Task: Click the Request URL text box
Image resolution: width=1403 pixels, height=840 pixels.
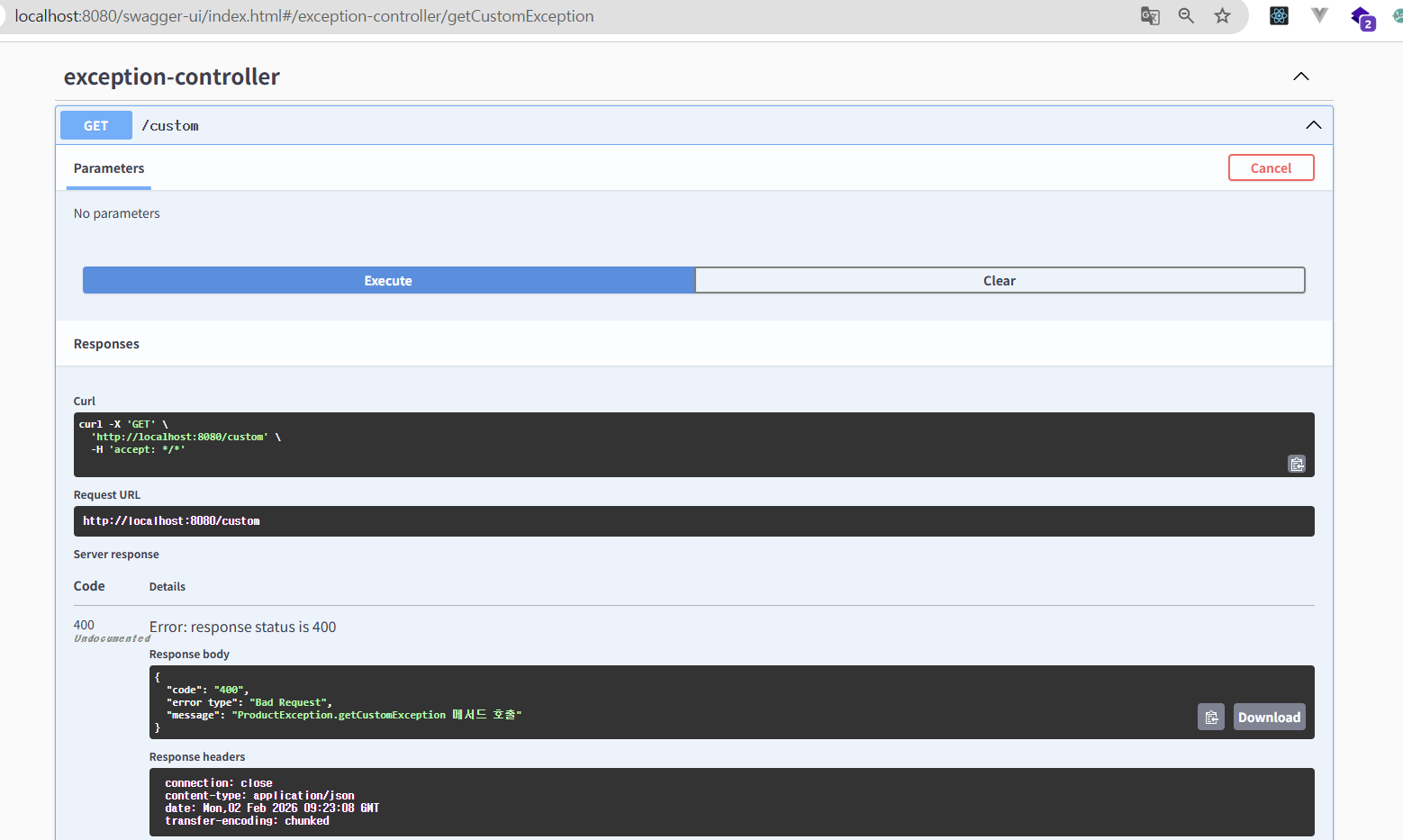Action: click(693, 521)
